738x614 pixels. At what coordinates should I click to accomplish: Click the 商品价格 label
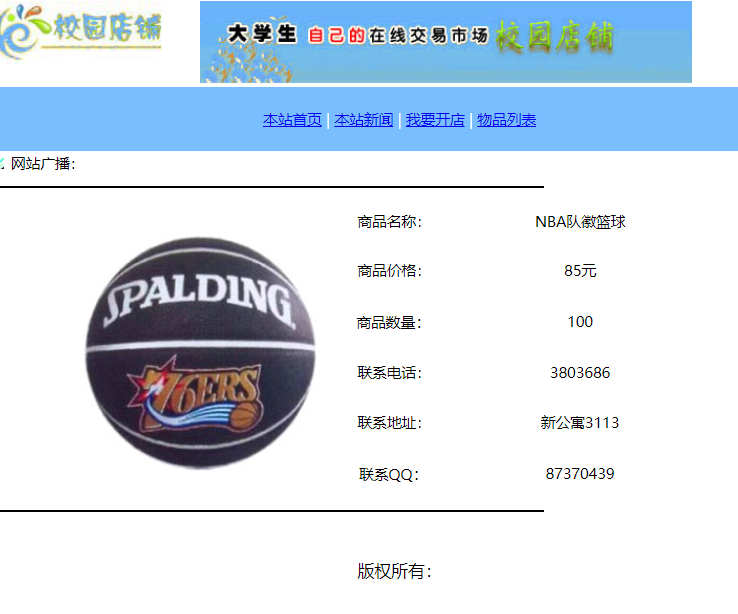click(x=389, y=271)
